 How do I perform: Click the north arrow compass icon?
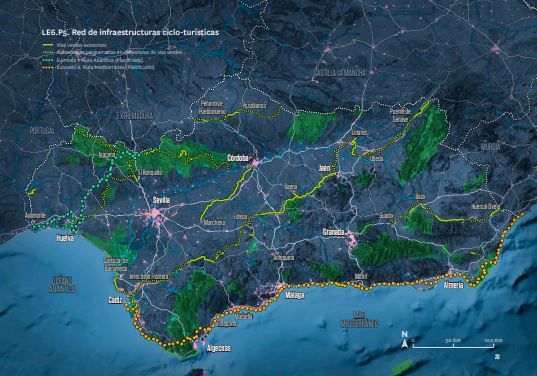pyautogui.click(x=404, y=340)
